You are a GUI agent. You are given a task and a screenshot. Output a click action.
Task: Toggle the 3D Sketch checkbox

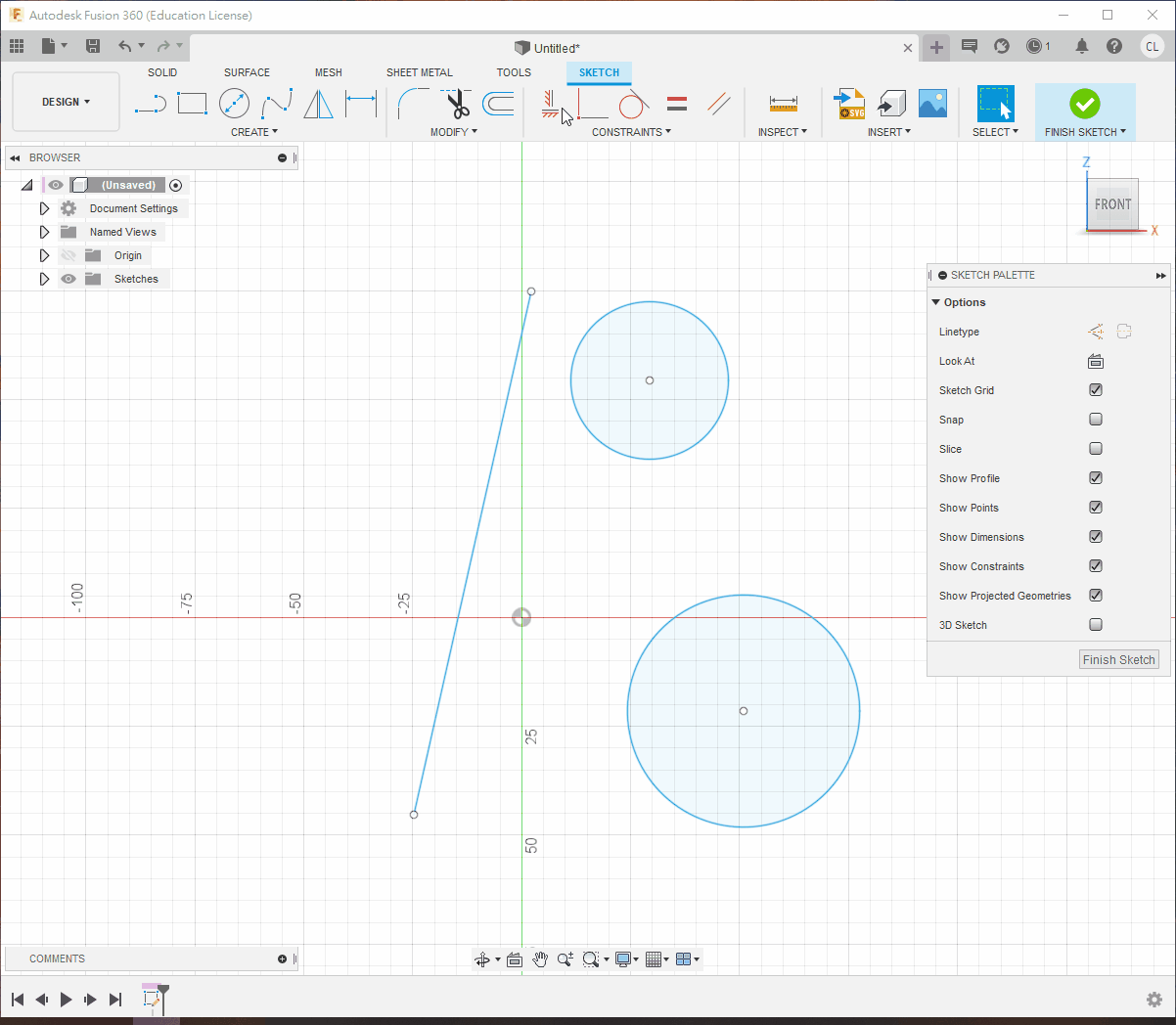pyautogui.click(x=1096, y=625)
